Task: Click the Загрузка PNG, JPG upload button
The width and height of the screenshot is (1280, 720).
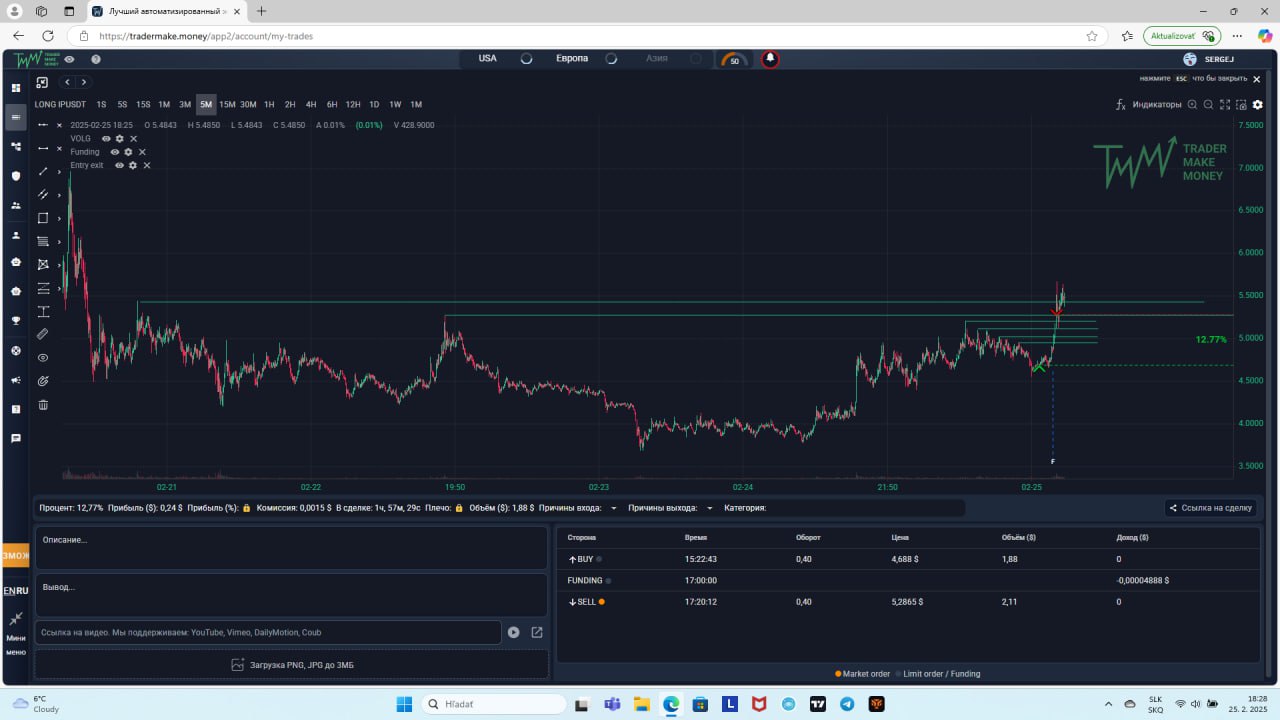Action: (292, 665)
